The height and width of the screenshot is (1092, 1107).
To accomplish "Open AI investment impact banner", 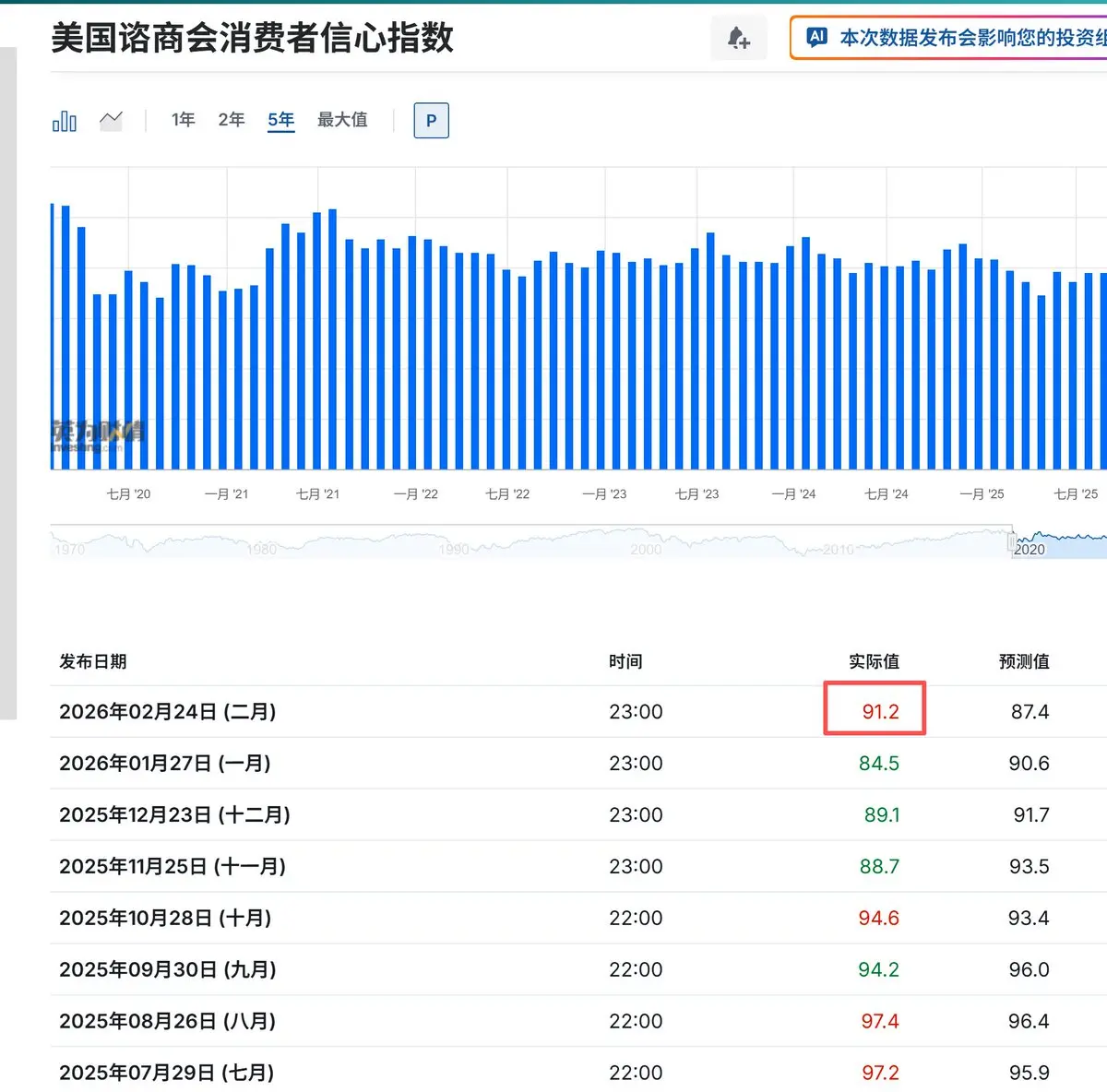I will click(x=969, y=38).
